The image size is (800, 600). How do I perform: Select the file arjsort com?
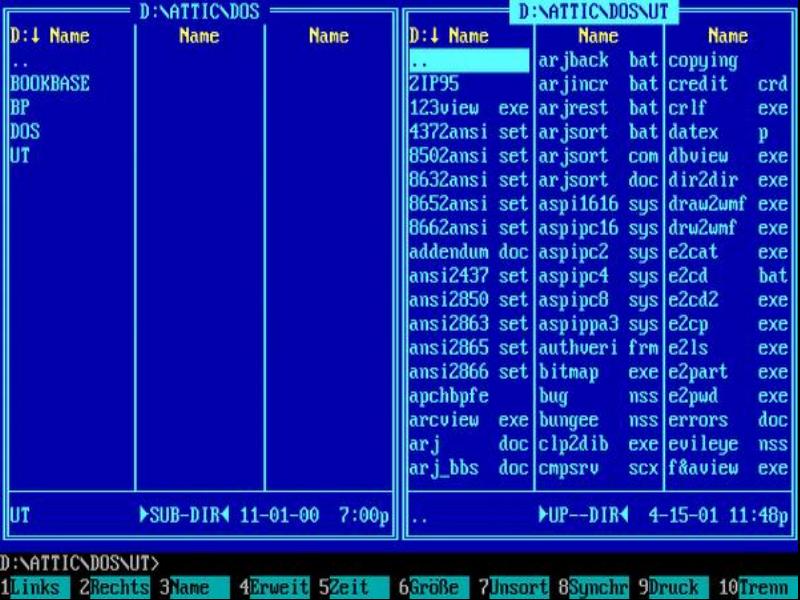[598, 156]
